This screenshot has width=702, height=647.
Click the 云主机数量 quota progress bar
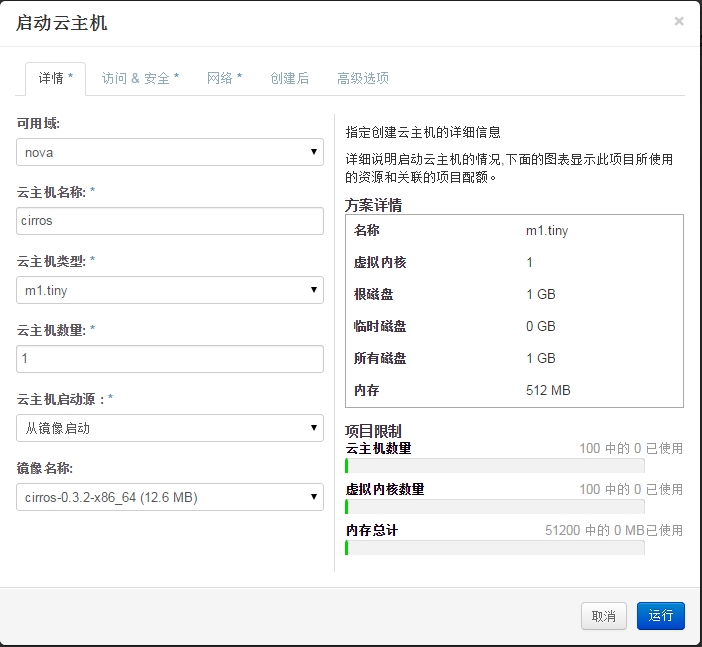click(495, 466)
